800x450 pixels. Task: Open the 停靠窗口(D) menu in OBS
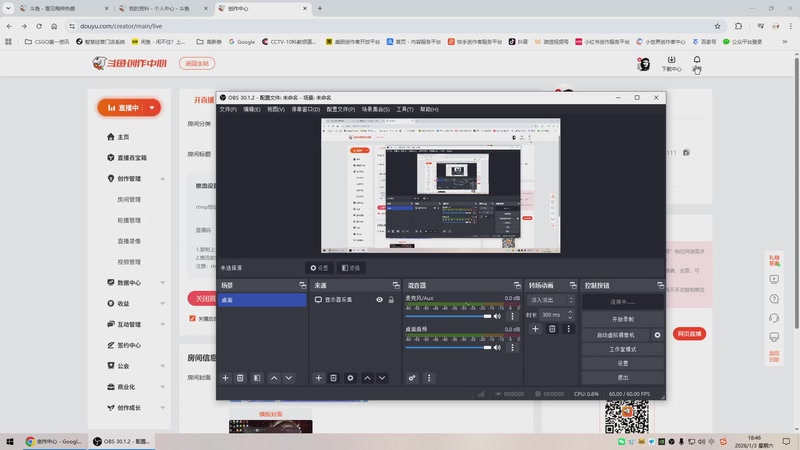pos(306,109)
